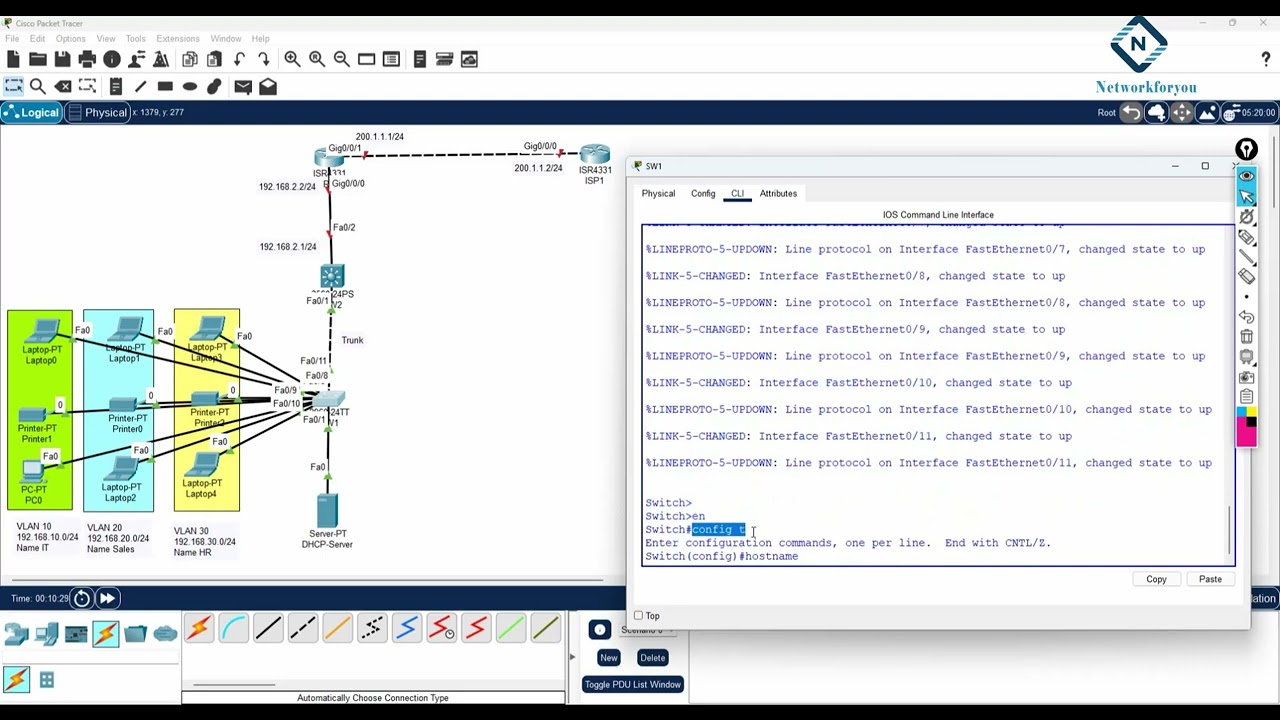This screenshot has height=720, width=1280.
Task: Choose the copper straight-through cable
Action: coord(268,628)
